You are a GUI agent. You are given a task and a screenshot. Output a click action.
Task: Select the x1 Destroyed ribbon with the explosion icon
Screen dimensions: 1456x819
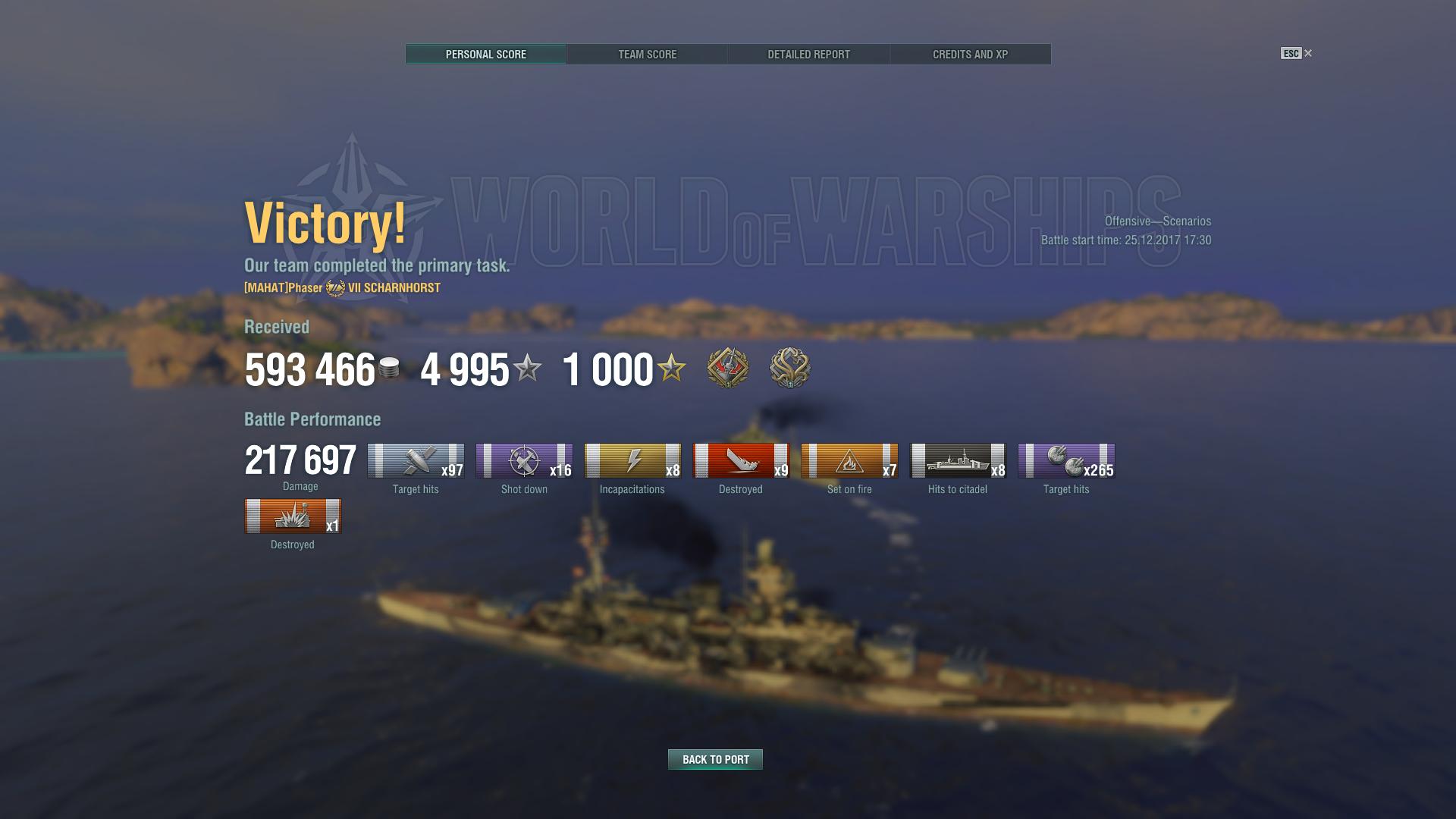coord(293,516)
